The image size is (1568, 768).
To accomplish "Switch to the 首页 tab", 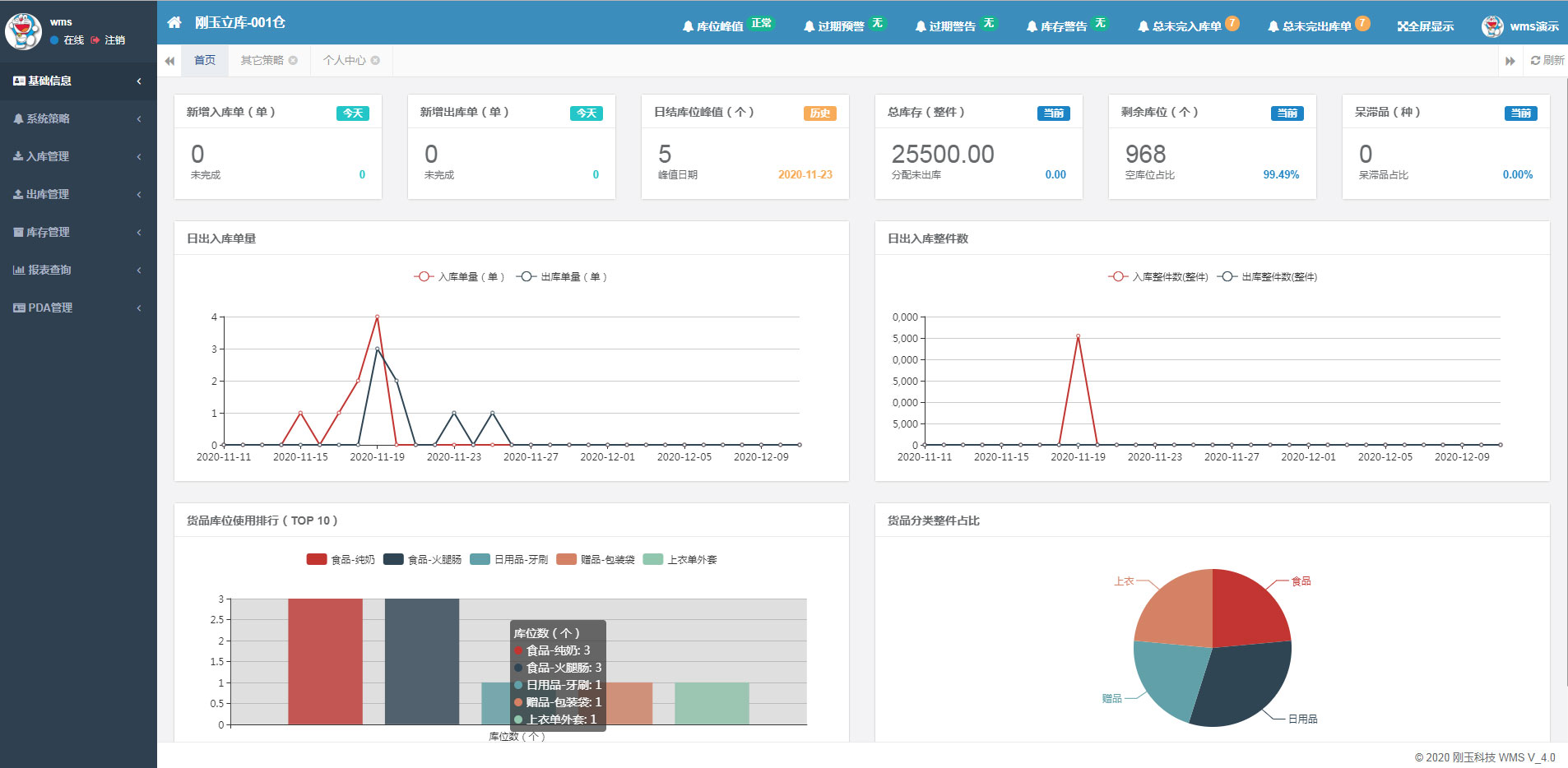I will tap(205, 60).
